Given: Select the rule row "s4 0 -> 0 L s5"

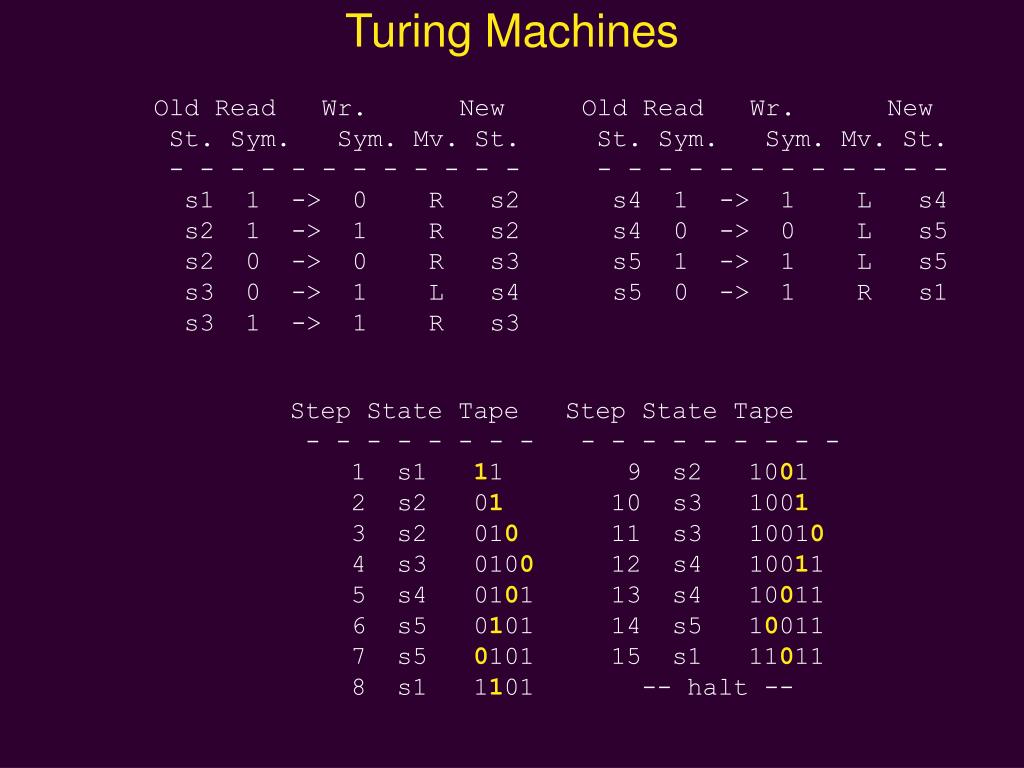Looking at the screenshot, I should point(780,231).
